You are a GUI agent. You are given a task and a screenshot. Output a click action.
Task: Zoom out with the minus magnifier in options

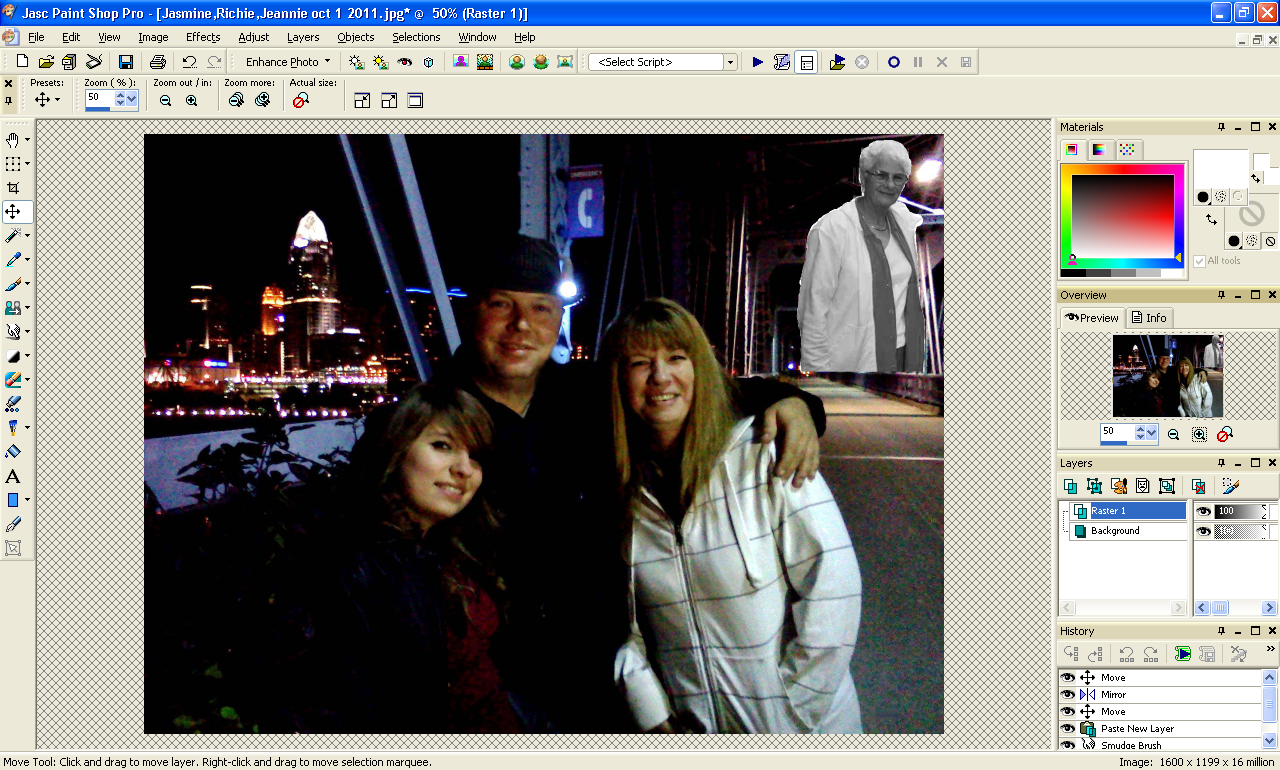tap(165, 100)
